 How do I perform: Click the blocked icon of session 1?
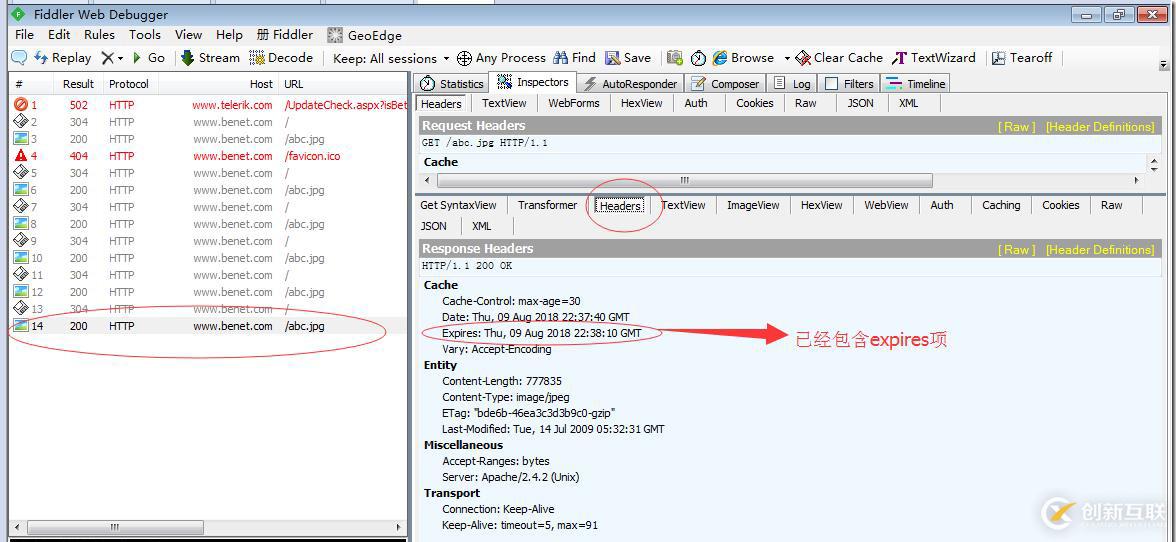[x=20, y=105]
